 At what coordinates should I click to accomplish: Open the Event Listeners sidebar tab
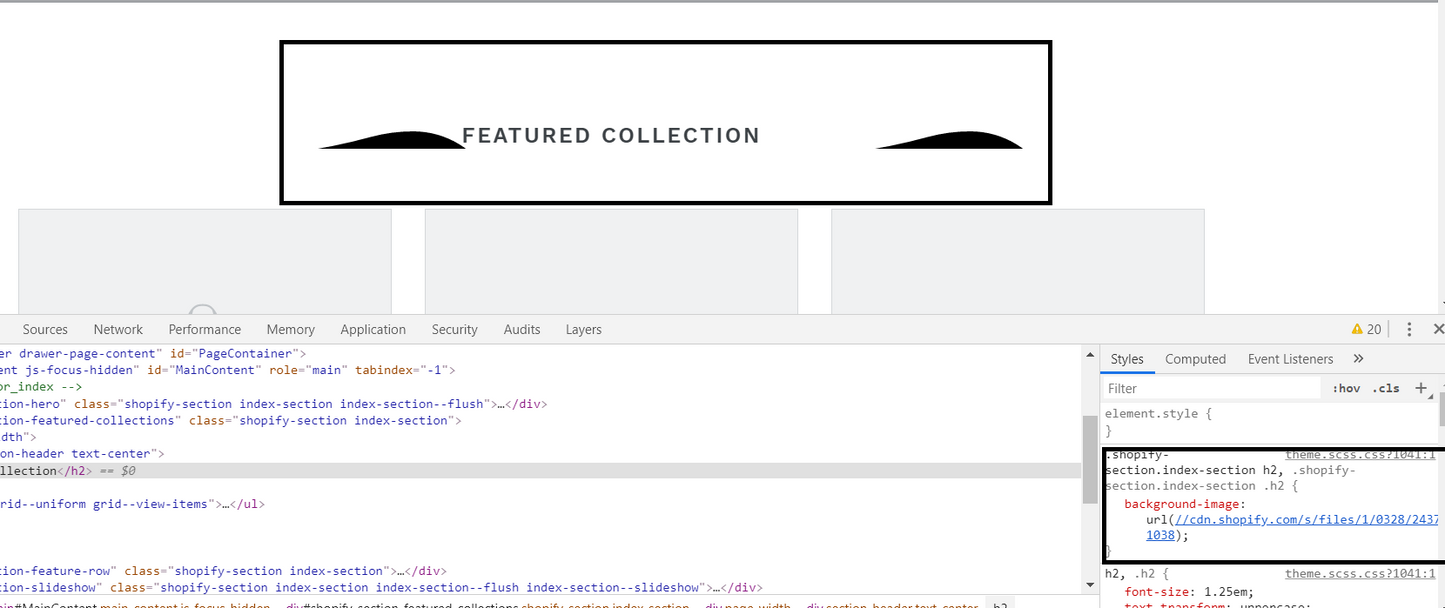(x=1290, y=359)
